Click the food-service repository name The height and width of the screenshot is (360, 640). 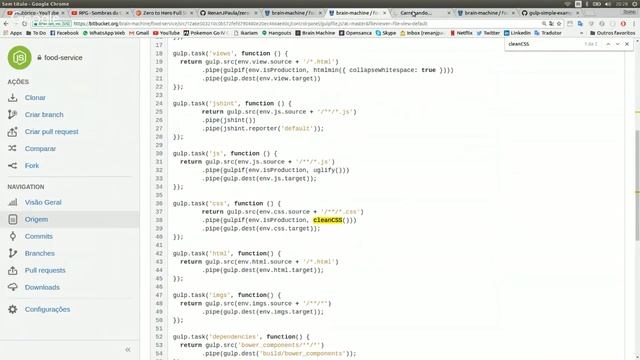[x=63, y=58]
